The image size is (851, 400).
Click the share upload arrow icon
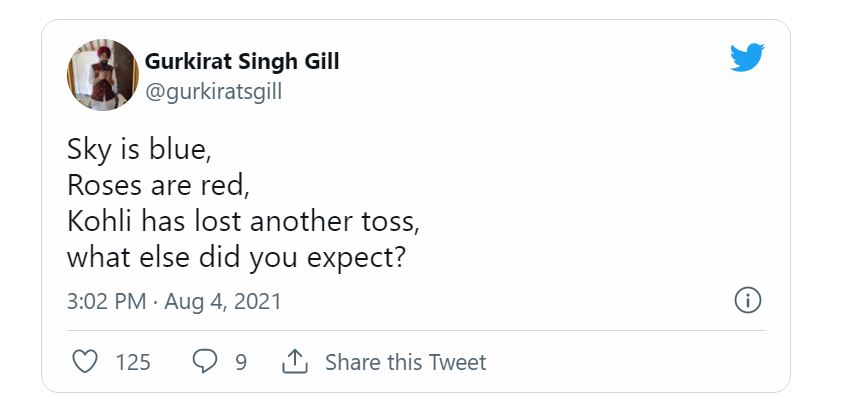coord(295,361)
